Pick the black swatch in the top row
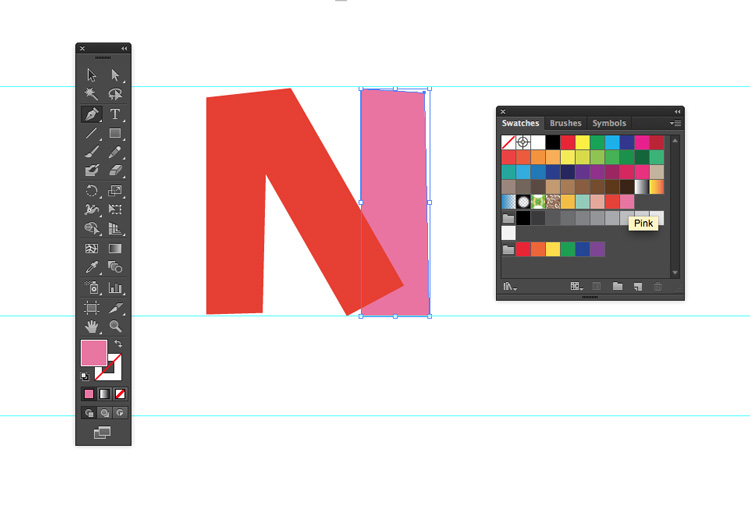 (x=552, y=142)
